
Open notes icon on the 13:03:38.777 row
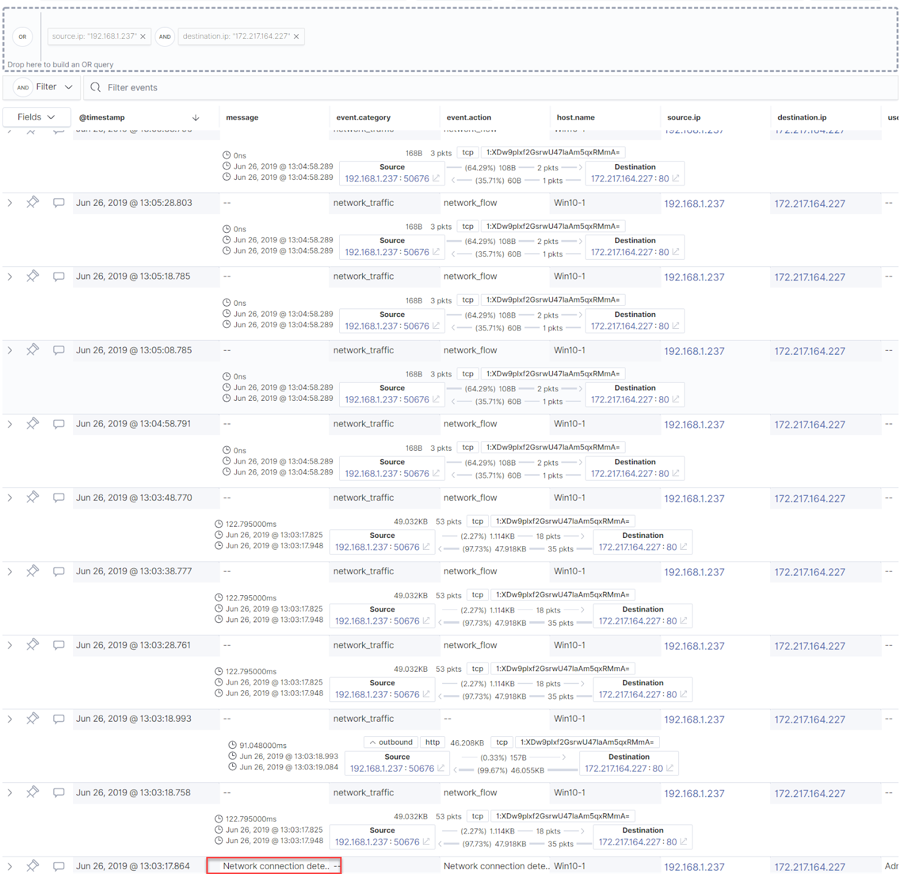pos(58,572)
